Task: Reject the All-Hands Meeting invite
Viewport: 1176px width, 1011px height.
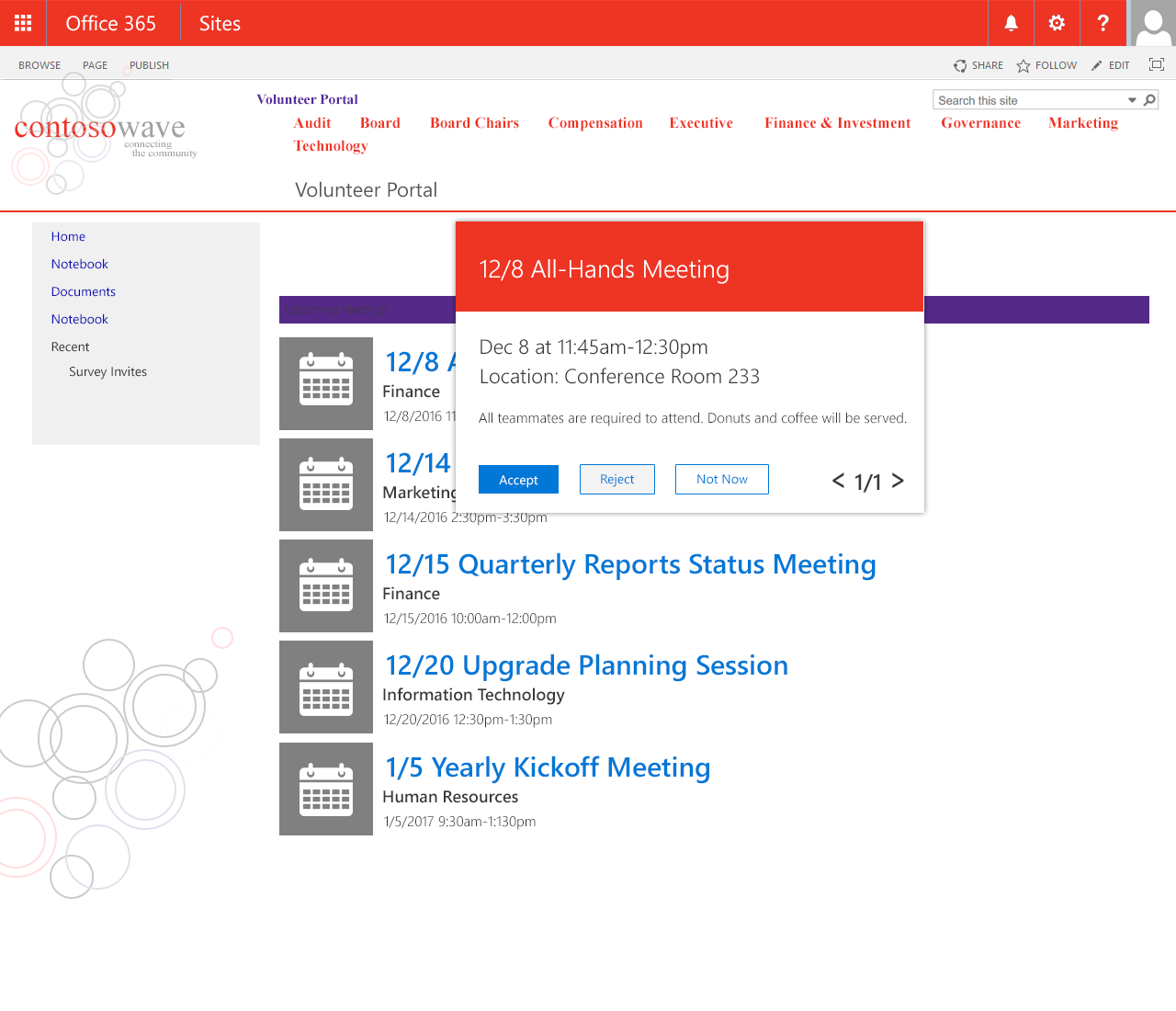Action: (616, 479)
